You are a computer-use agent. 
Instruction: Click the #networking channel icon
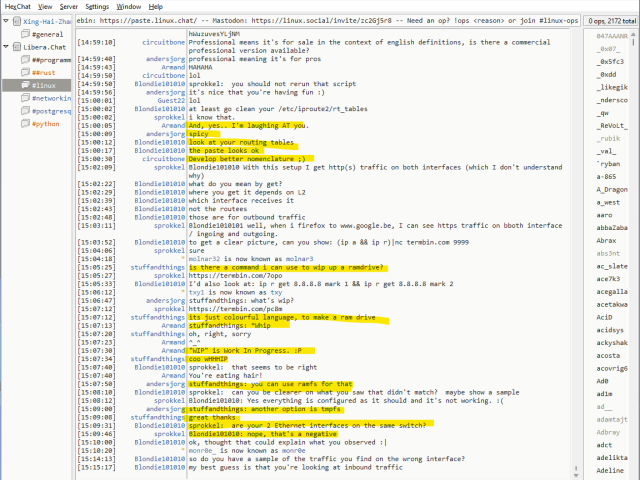point(24,99)
